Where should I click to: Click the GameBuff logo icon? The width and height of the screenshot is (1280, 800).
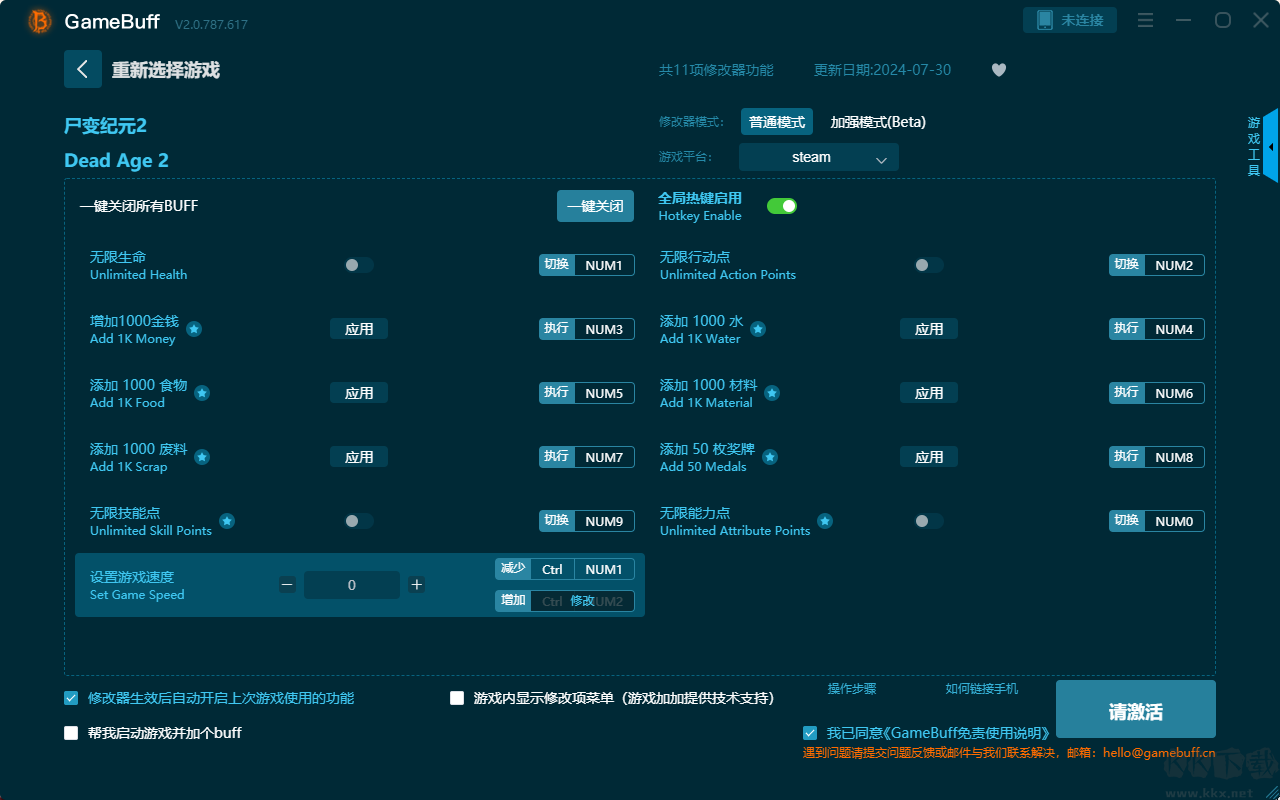(x=40, y=21)
